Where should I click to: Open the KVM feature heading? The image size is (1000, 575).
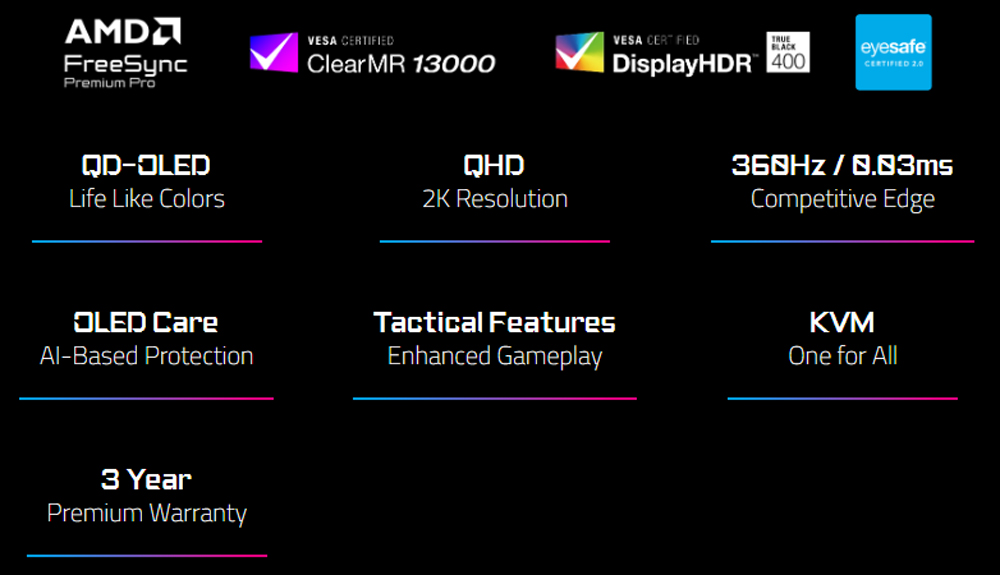[x=842, y=322]
